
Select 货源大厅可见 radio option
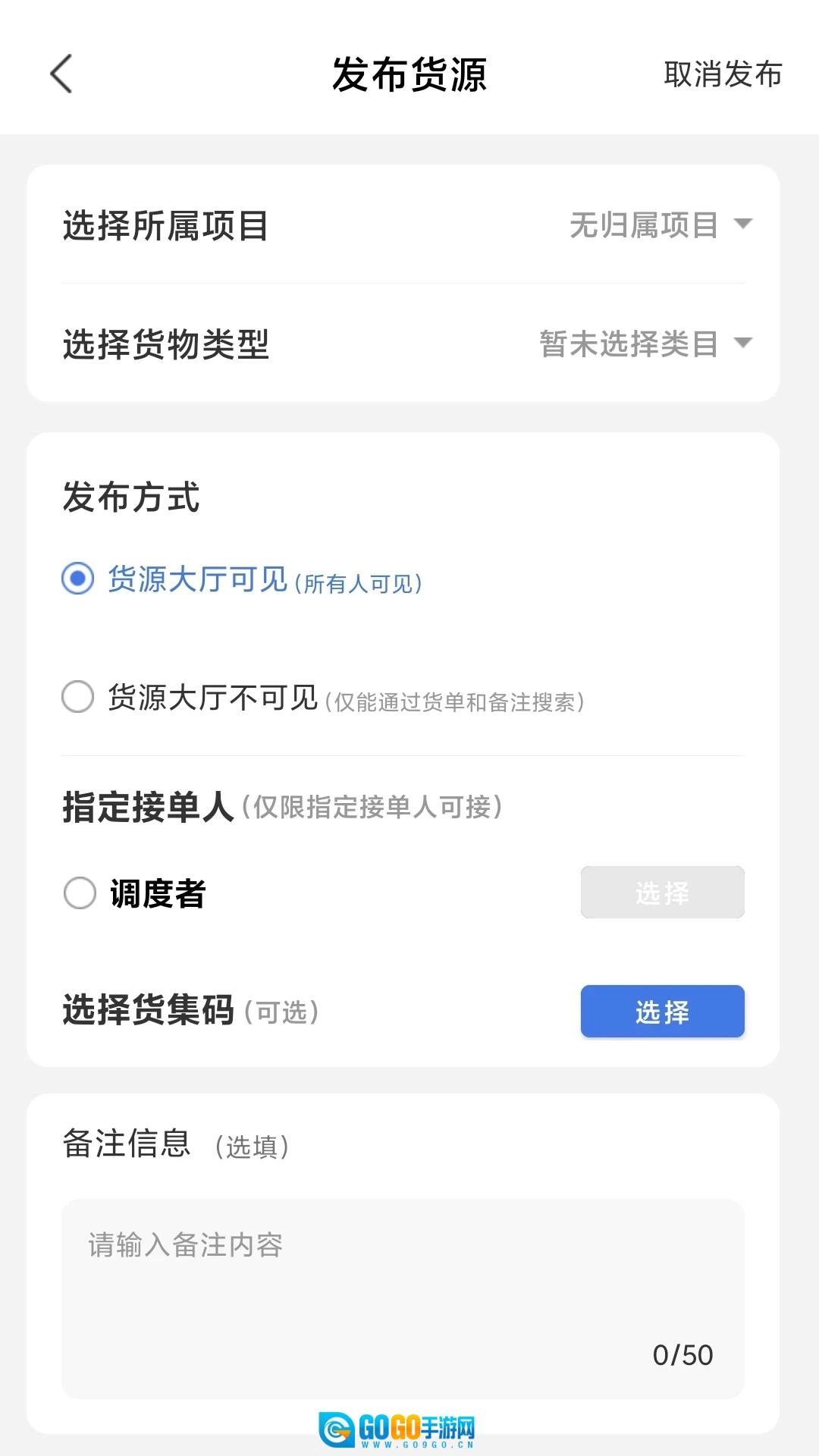coord(78,579)
